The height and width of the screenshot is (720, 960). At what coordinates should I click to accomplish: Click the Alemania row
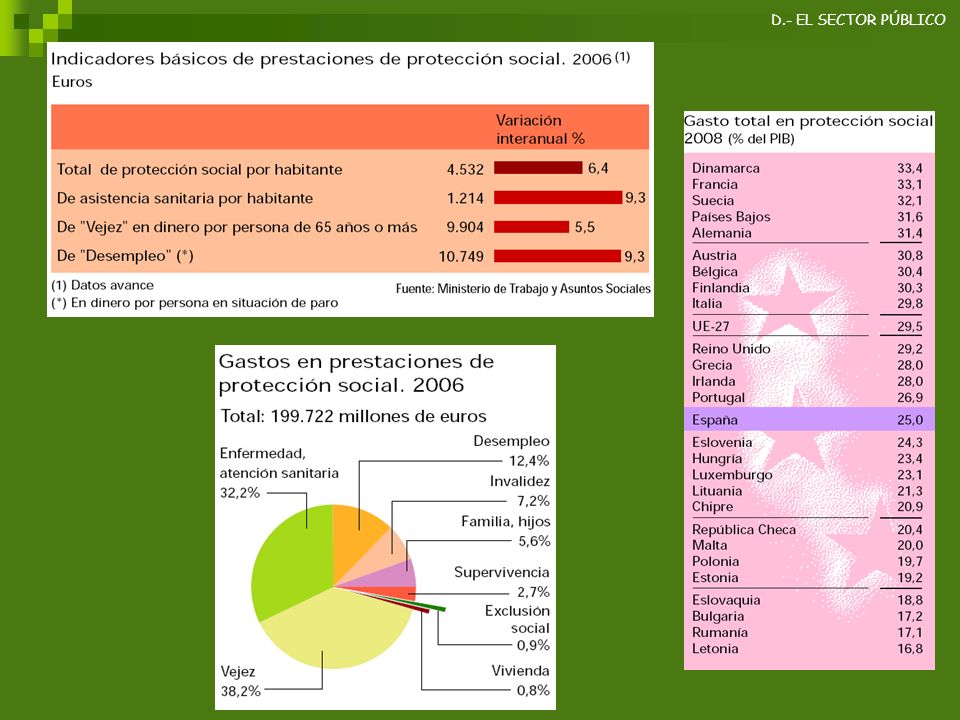(807, 233)
